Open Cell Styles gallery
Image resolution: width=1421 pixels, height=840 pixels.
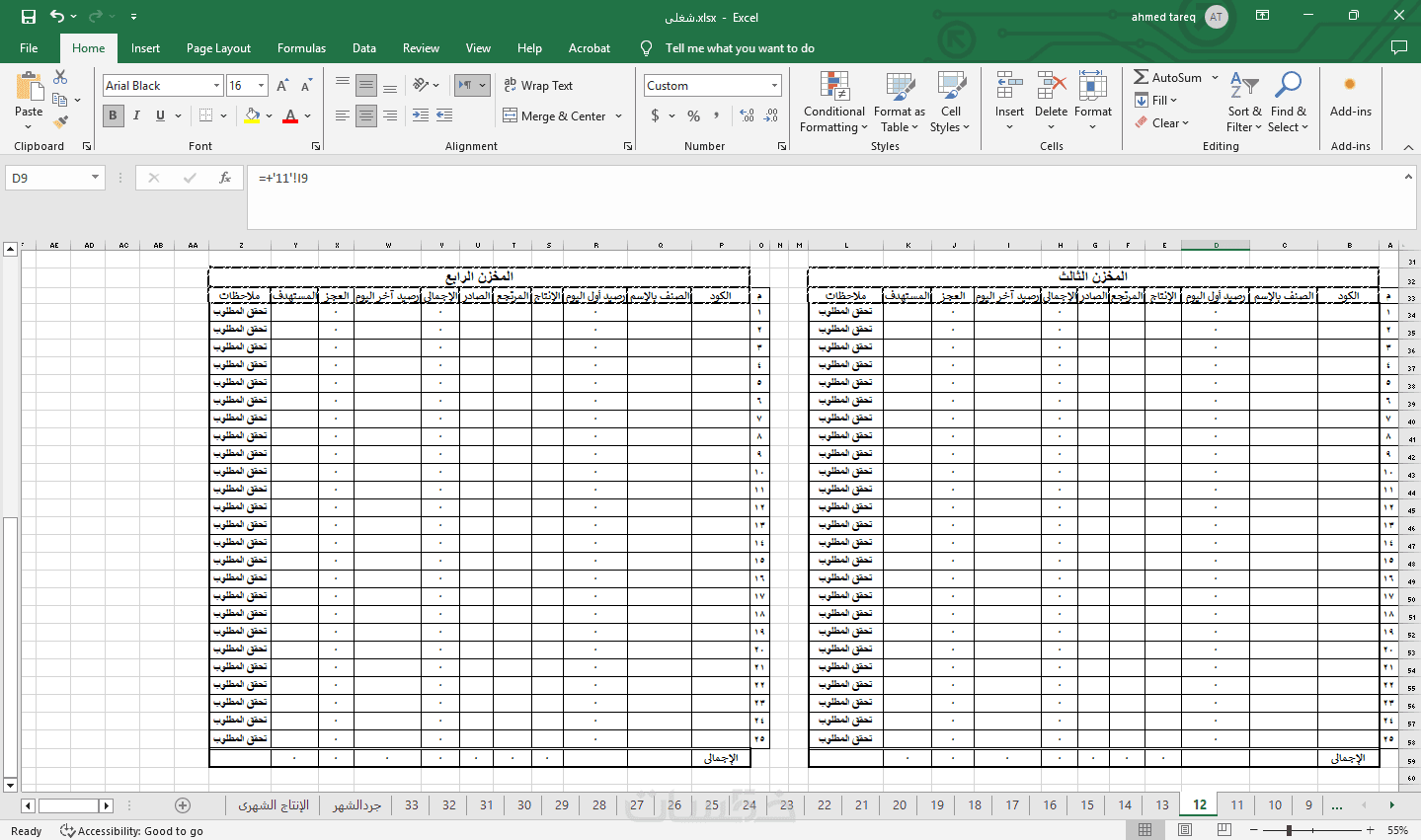(950, 102)
